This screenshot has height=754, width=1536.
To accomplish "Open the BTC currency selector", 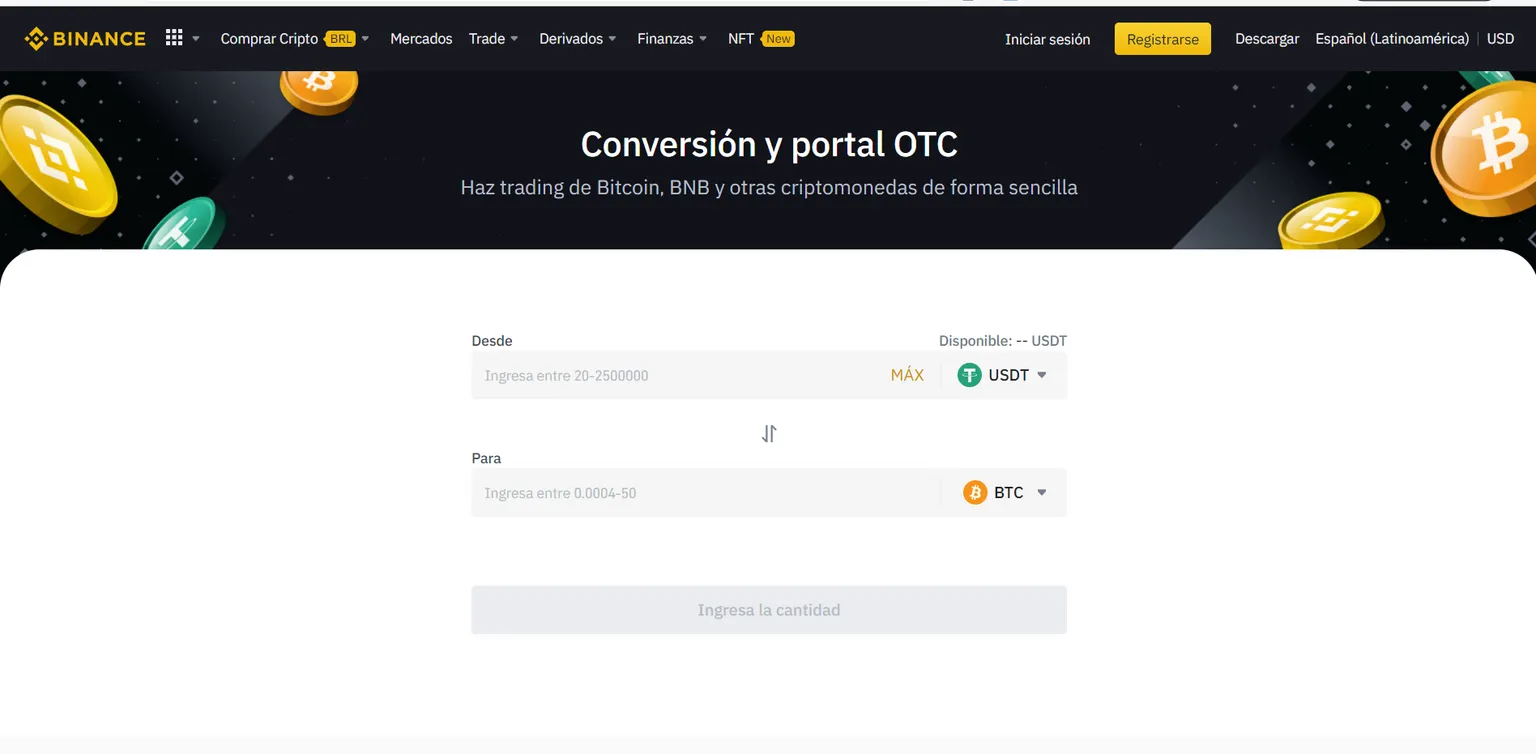I will pos(1005,492).
